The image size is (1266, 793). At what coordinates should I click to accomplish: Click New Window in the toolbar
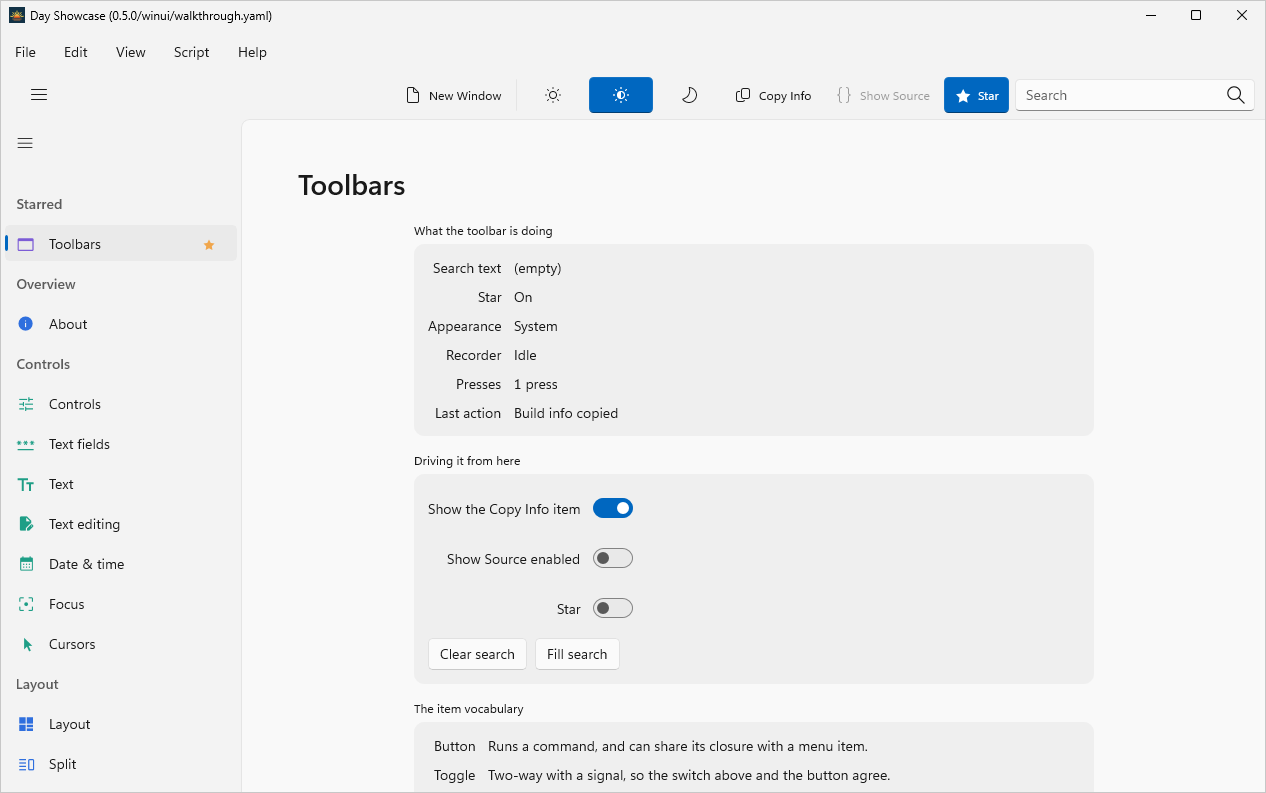coord(454,95)
